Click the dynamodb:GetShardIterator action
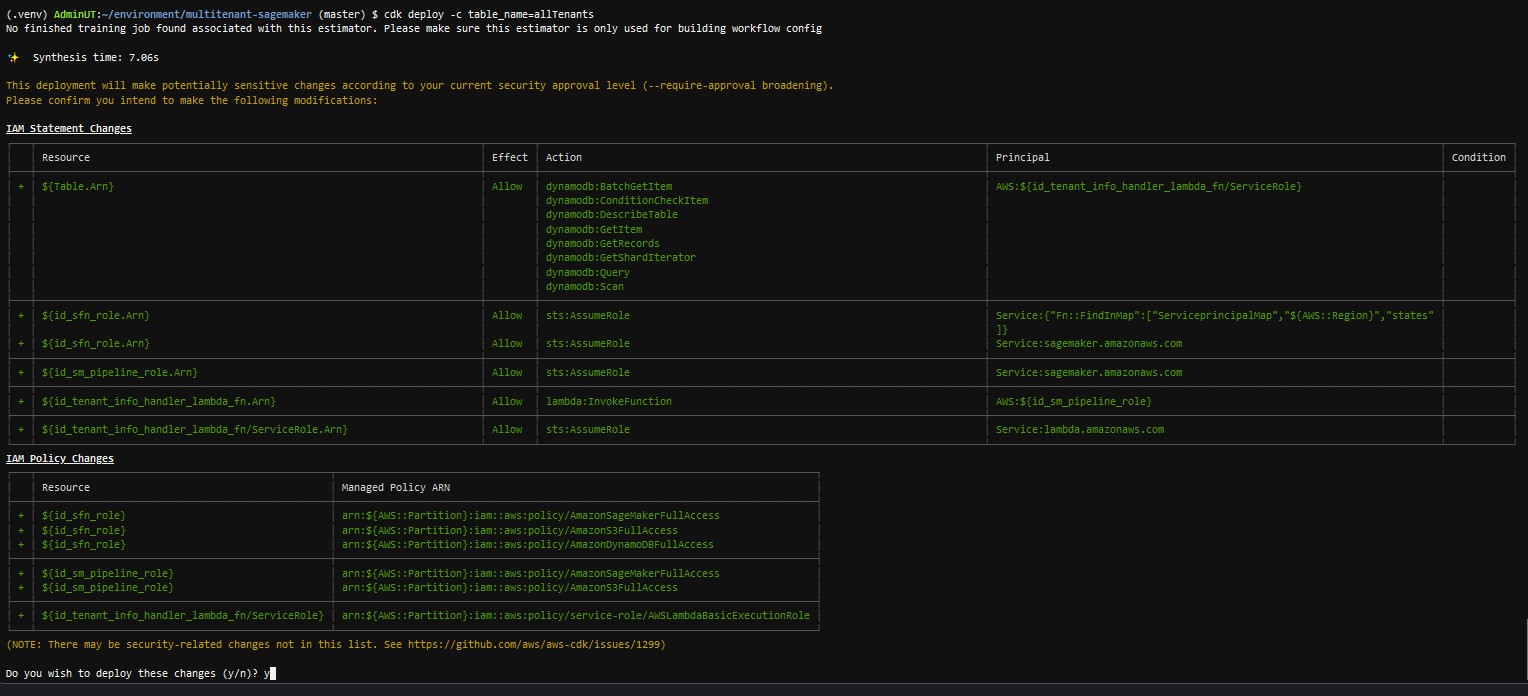Viewport: 1528px width, 696px height. point(621,258)
